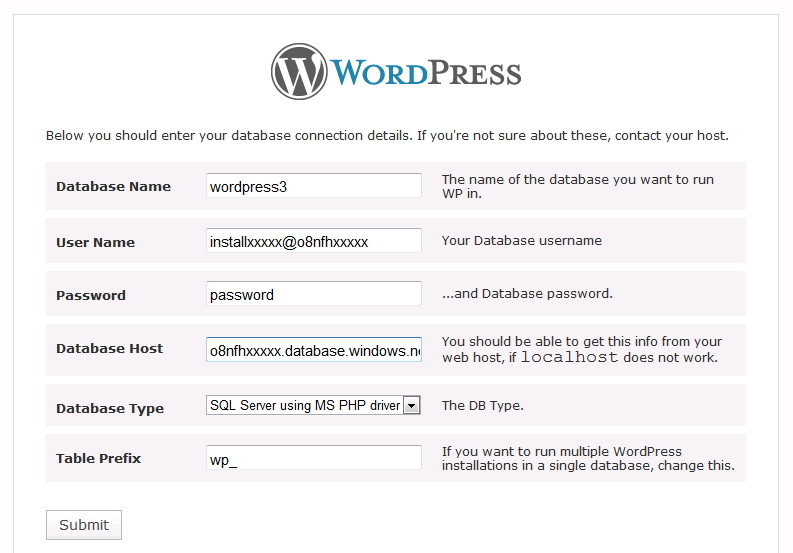Click the multiple WordPress installations hint

(x=588, y=458)
